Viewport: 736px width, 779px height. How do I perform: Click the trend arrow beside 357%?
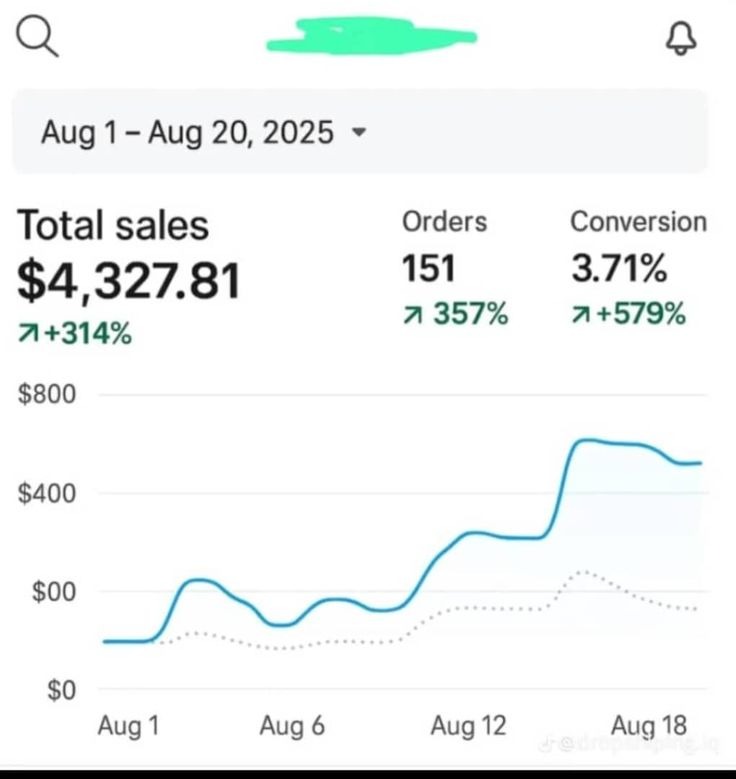click(412, 315)
